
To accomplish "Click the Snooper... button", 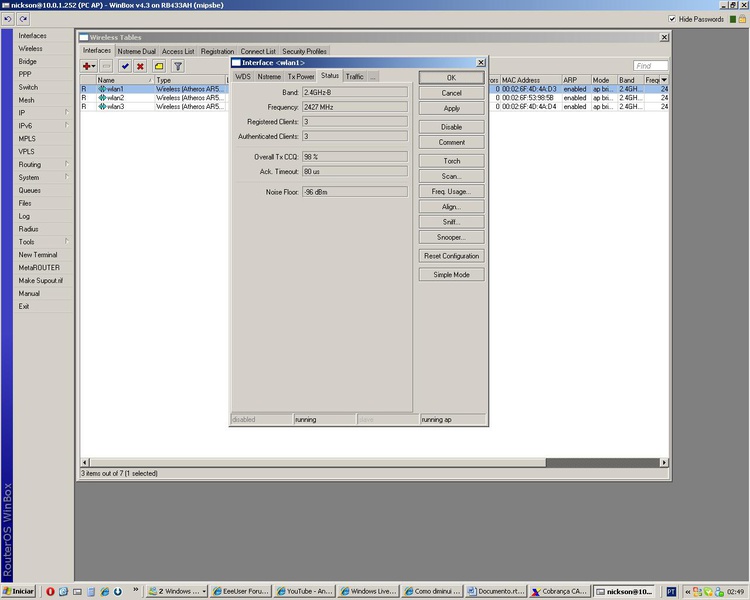I will tap(451, 237).
